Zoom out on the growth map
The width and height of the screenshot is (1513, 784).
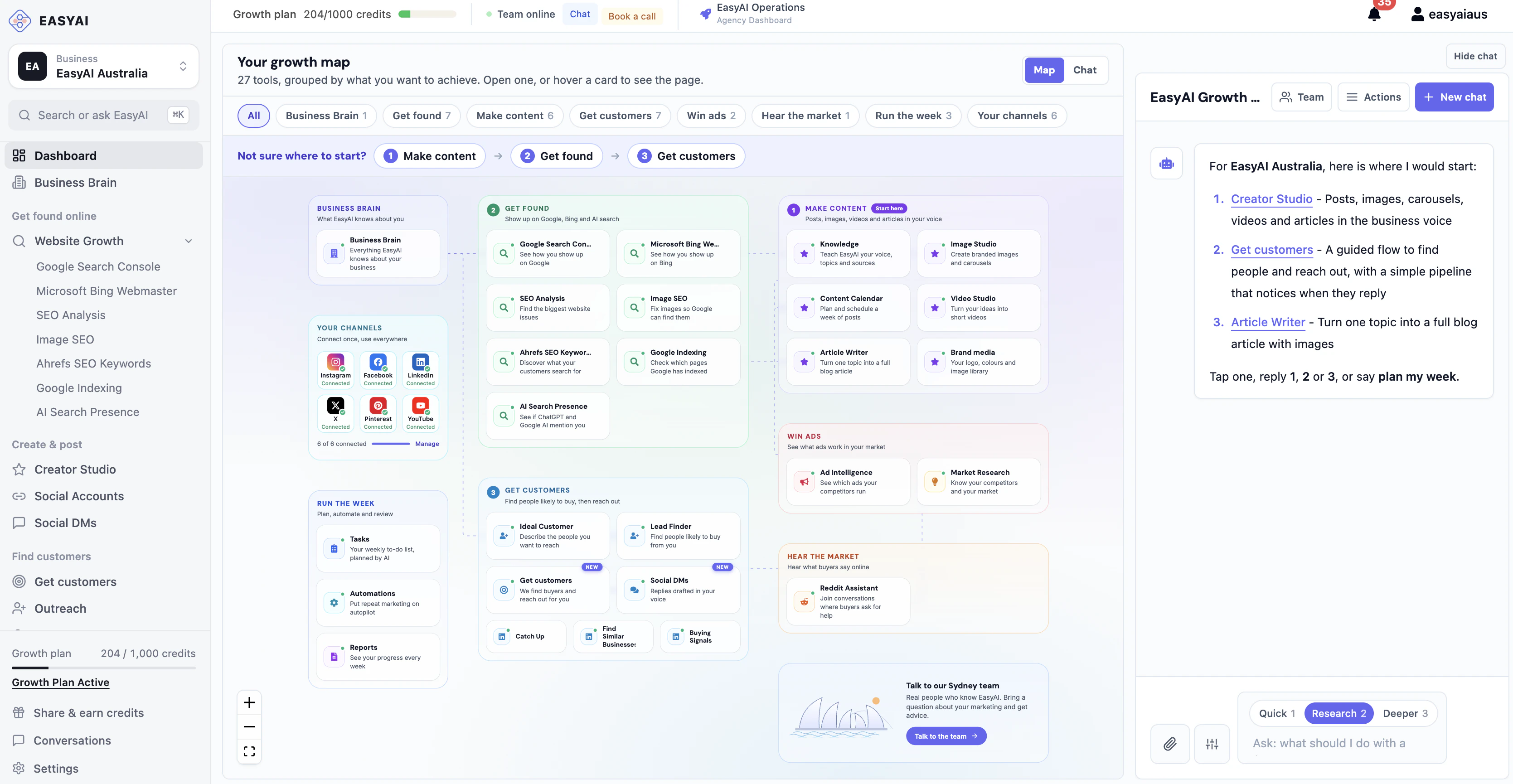(x=249, y=726)
